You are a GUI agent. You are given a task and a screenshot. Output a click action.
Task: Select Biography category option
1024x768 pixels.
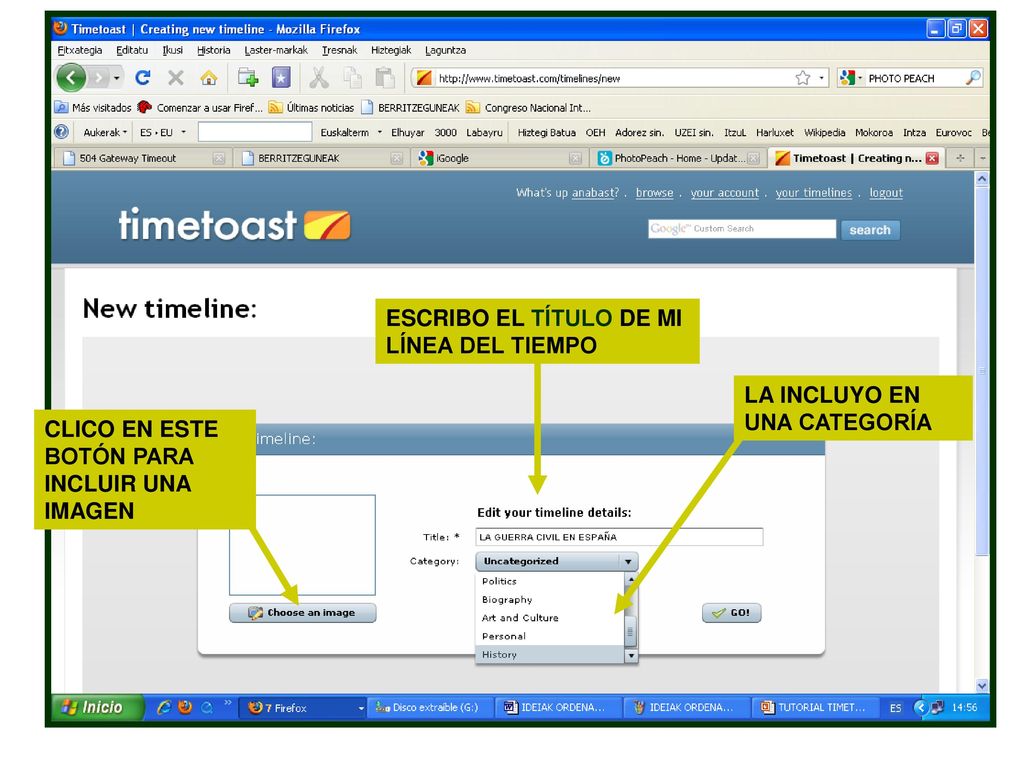pos(550,599)
